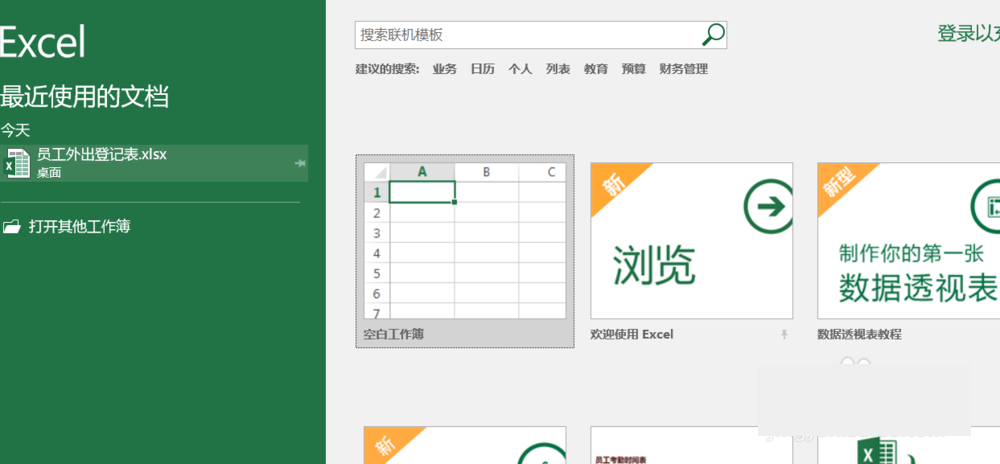This screenshot has width=1000, height=464.
Task: Click the 桌面 location text under recent file
Action: pos(49,173)
